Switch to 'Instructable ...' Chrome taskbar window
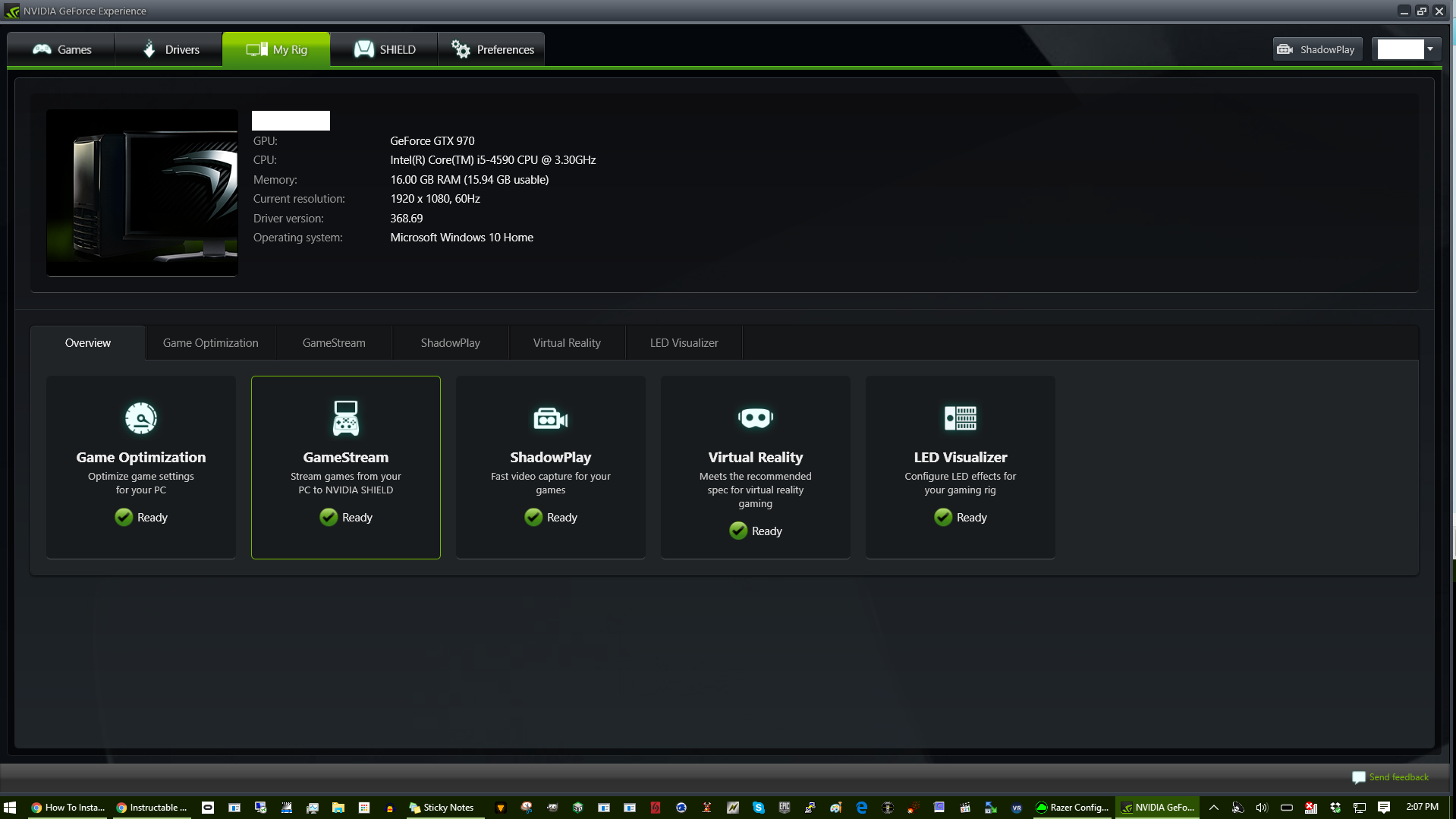1456x819 pixels. [x=152, y=807]
